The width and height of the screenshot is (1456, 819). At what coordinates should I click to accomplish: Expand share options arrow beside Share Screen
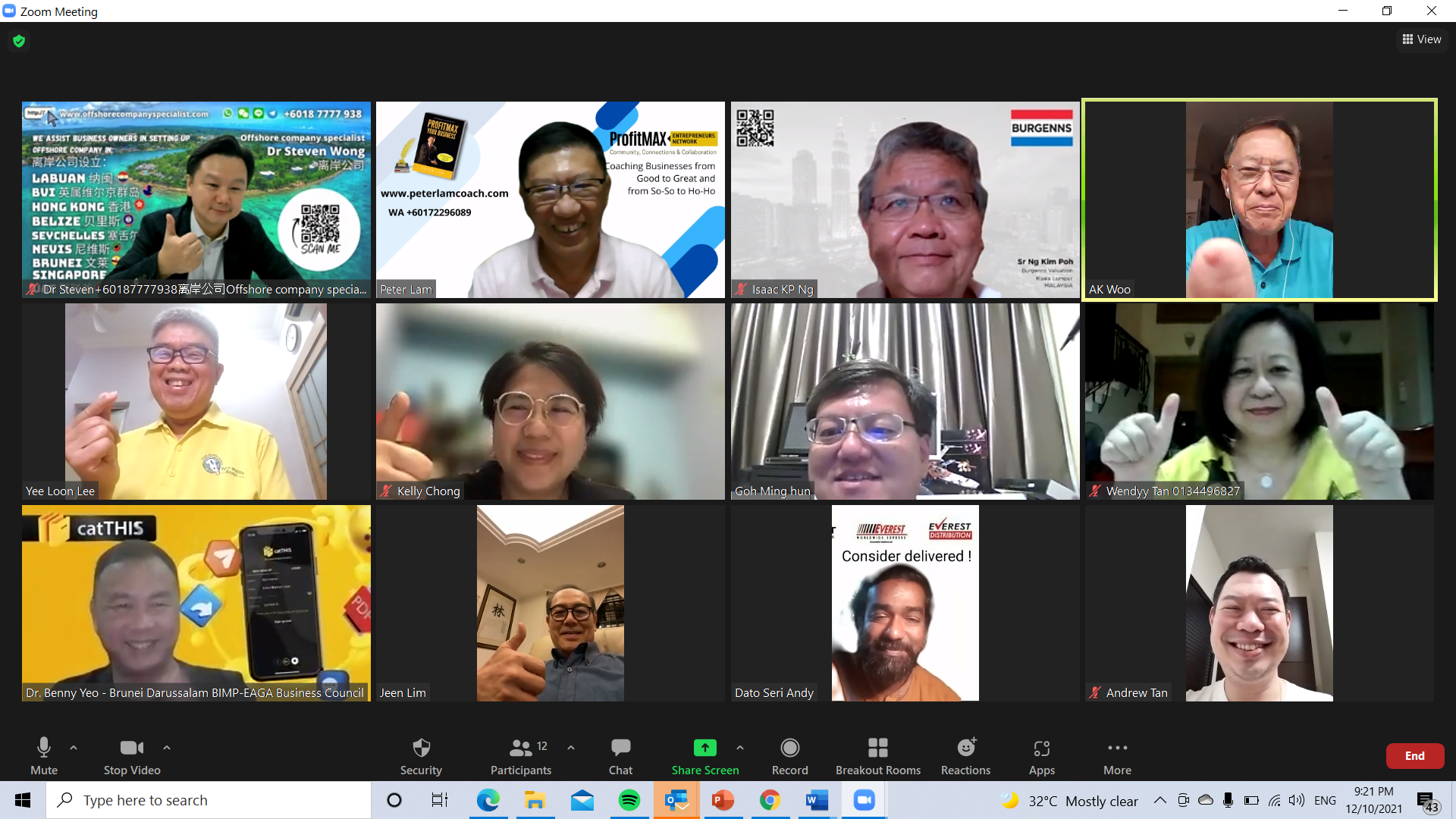[x=740, y=748]
